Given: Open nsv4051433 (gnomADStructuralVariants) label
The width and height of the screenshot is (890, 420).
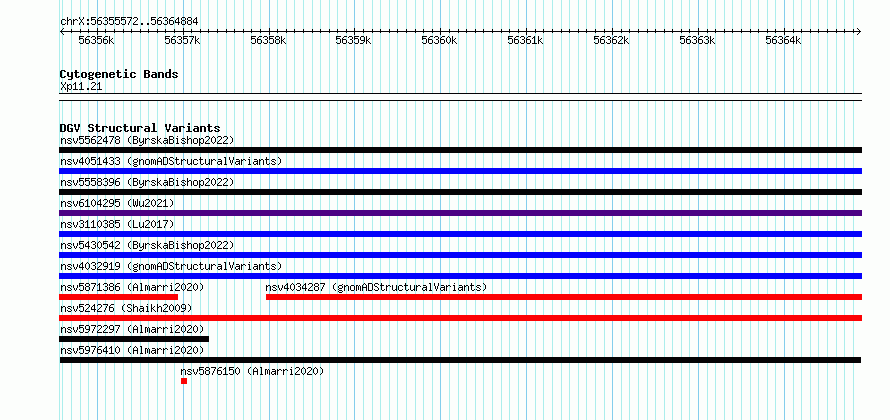Looking at the screenshot, I should click(x=171, y=161).
